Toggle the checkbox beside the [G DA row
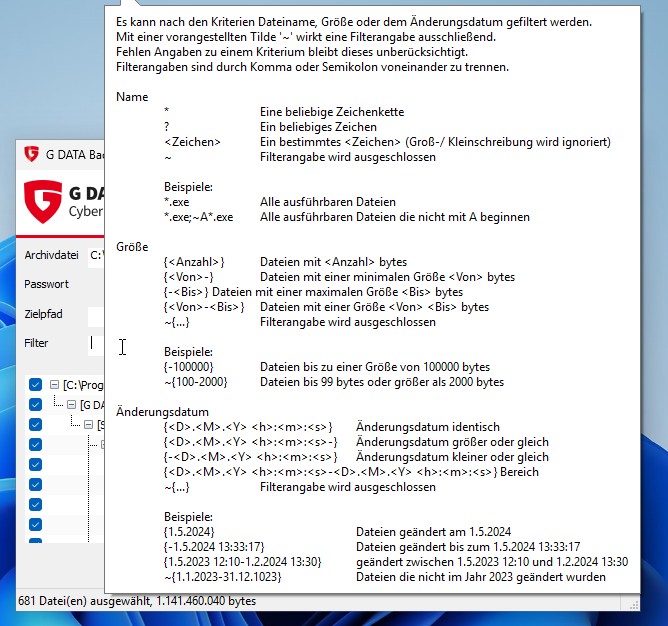 coord(35,404)
